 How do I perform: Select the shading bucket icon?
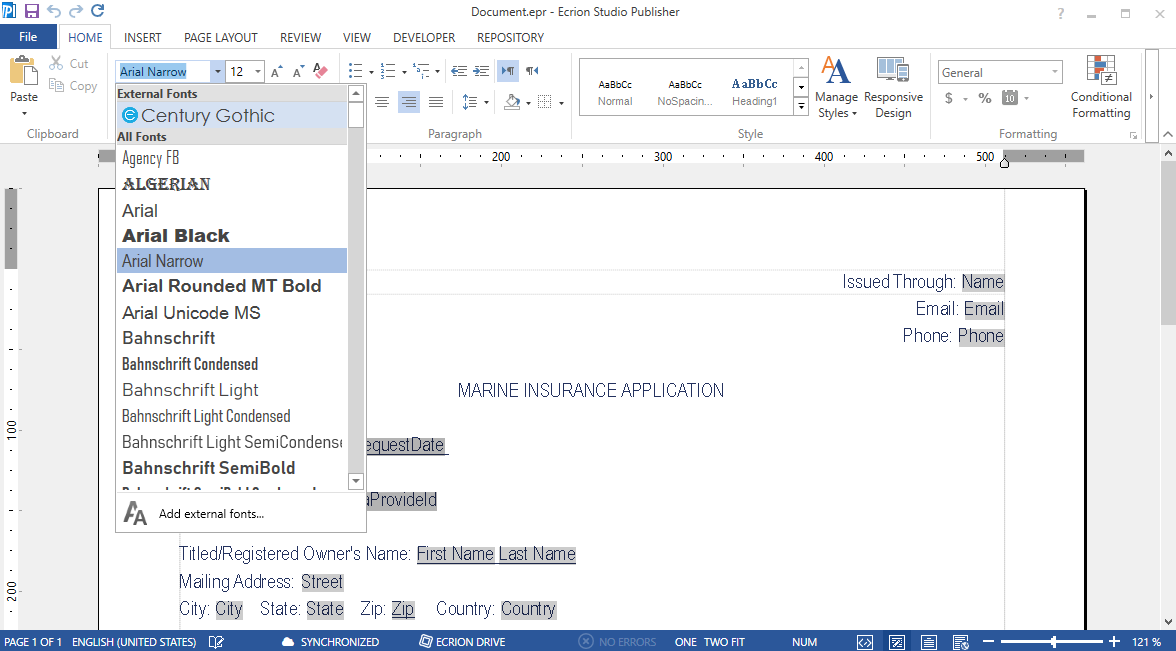(511, 102)
